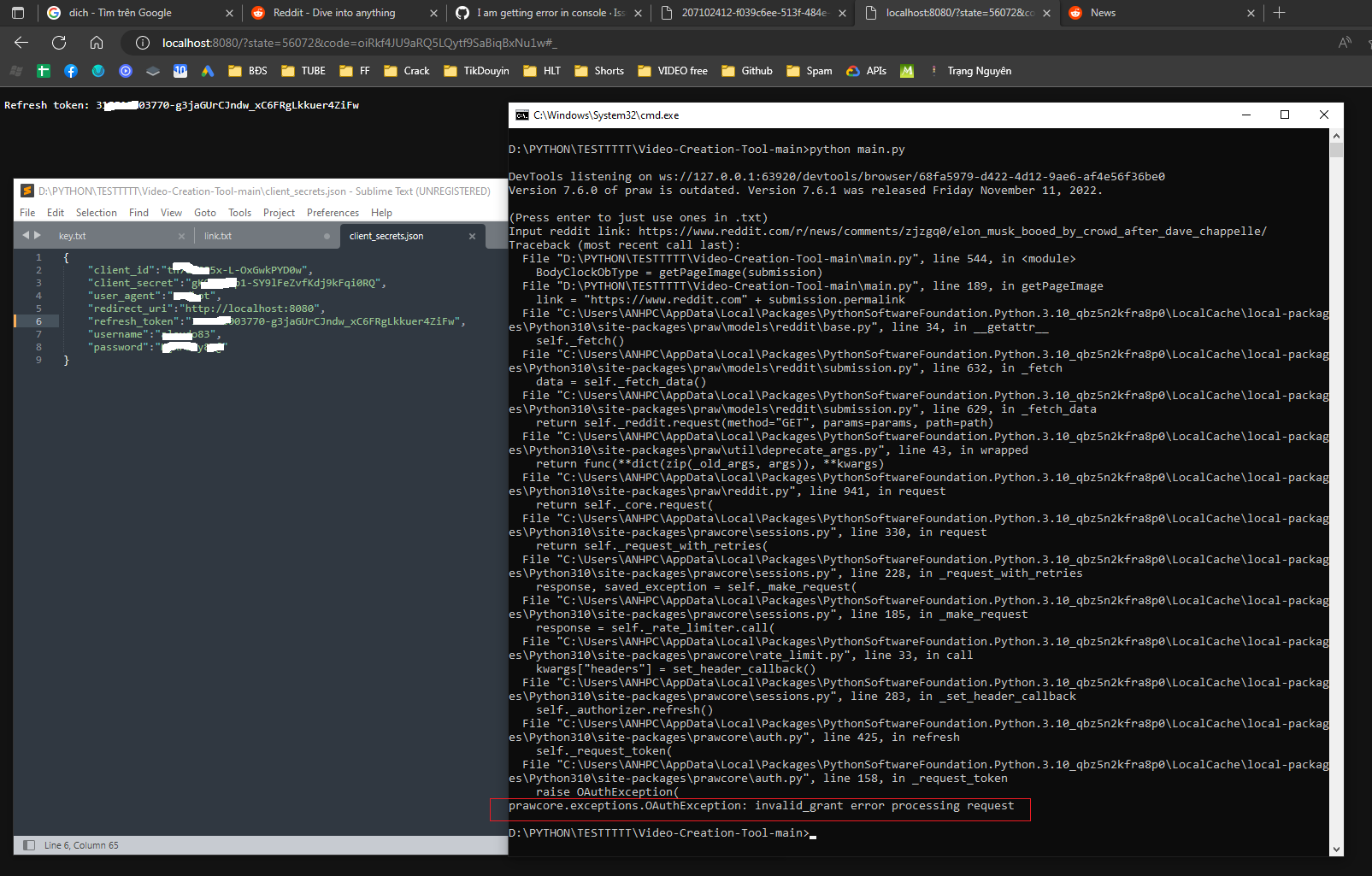Screen dimensions: 1372x876
Task: Open the tab actions menu icon
Action: click(18, 13)
